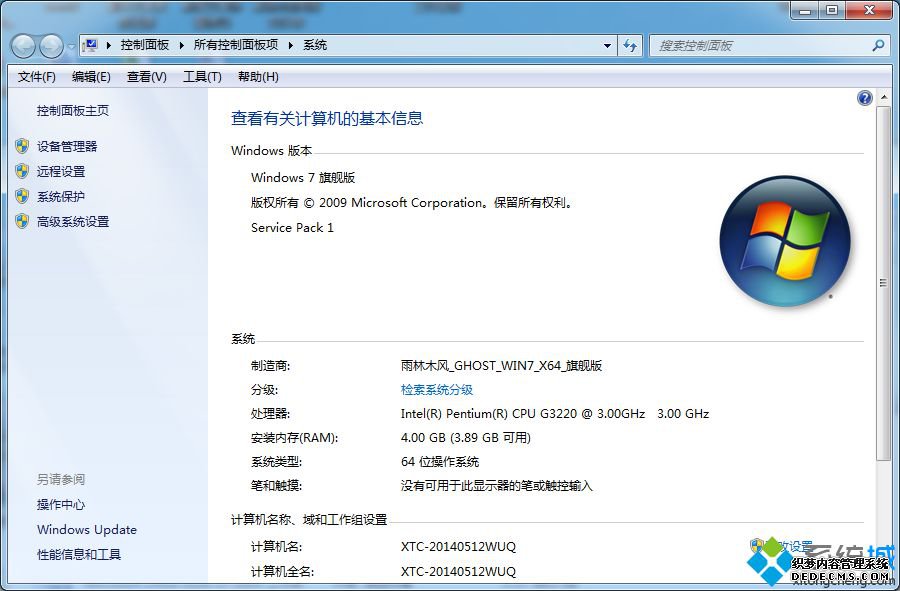Open the 帮助(H) menu
Viewport: 900px width, 591px height.
pyautogui.click(x=258, y=77)
